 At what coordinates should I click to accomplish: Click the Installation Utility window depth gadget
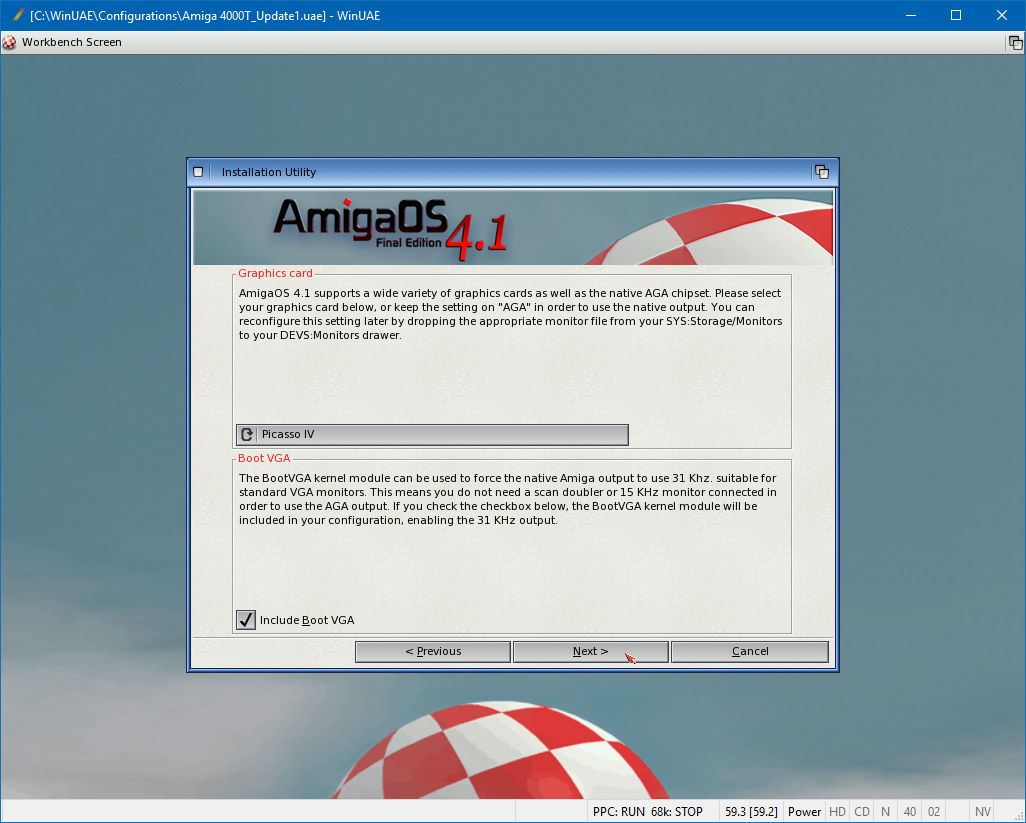(821, 172)
